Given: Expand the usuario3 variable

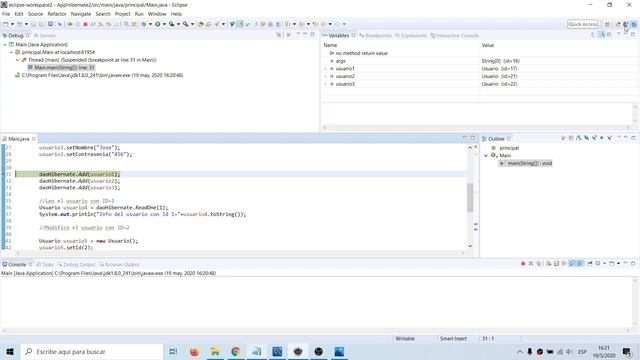Looking at the screenshot, I should (x=325, y=84).
